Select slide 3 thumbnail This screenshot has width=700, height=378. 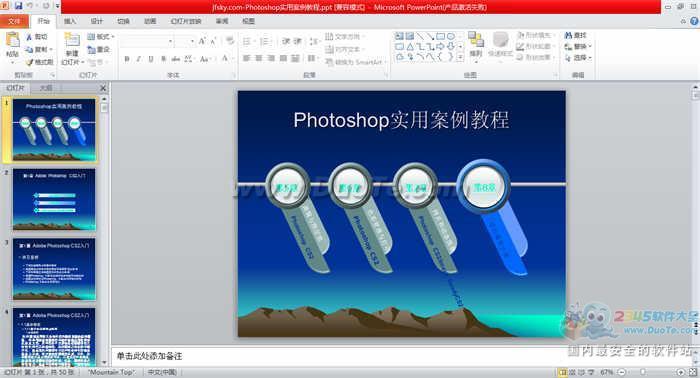tap(54, 269)
